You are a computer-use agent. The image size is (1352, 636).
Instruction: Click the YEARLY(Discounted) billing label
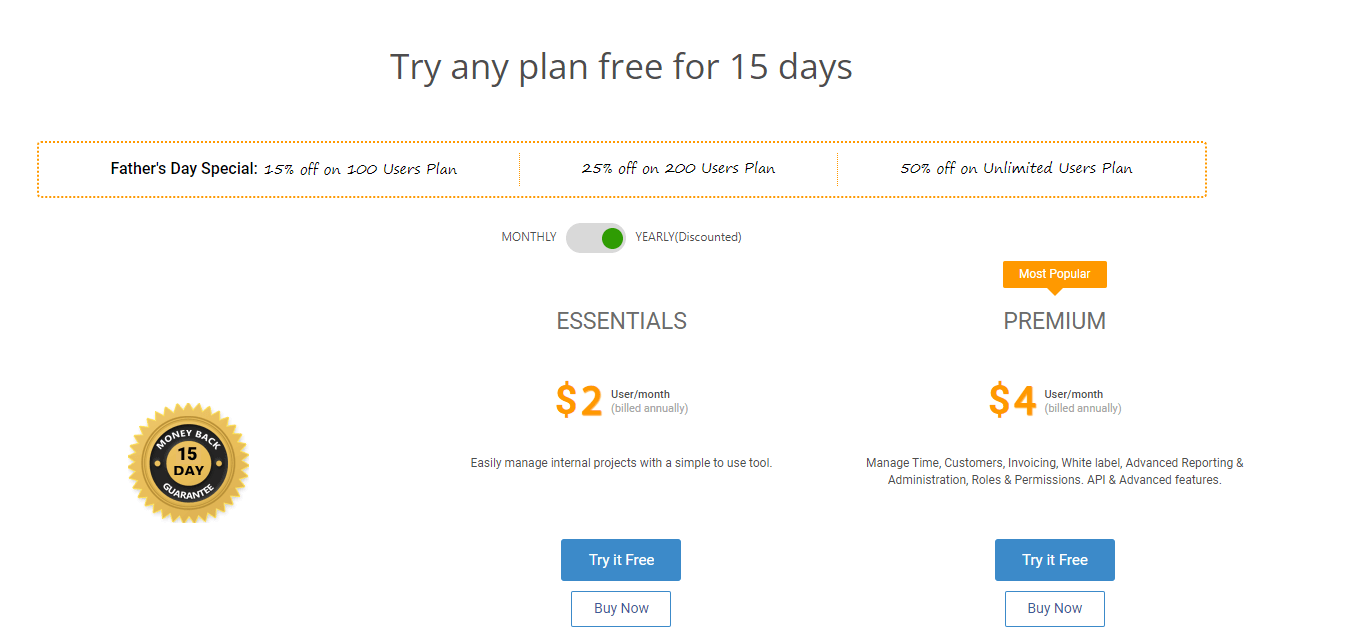688,238
